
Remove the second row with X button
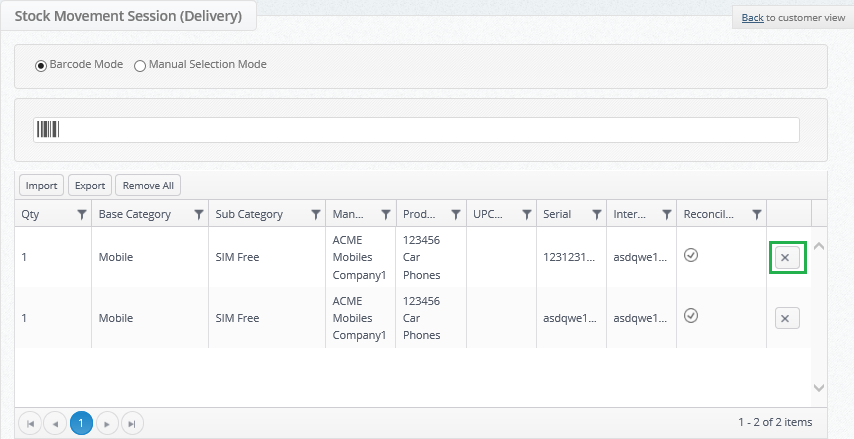pyautogui.click(x=787, y=318)
